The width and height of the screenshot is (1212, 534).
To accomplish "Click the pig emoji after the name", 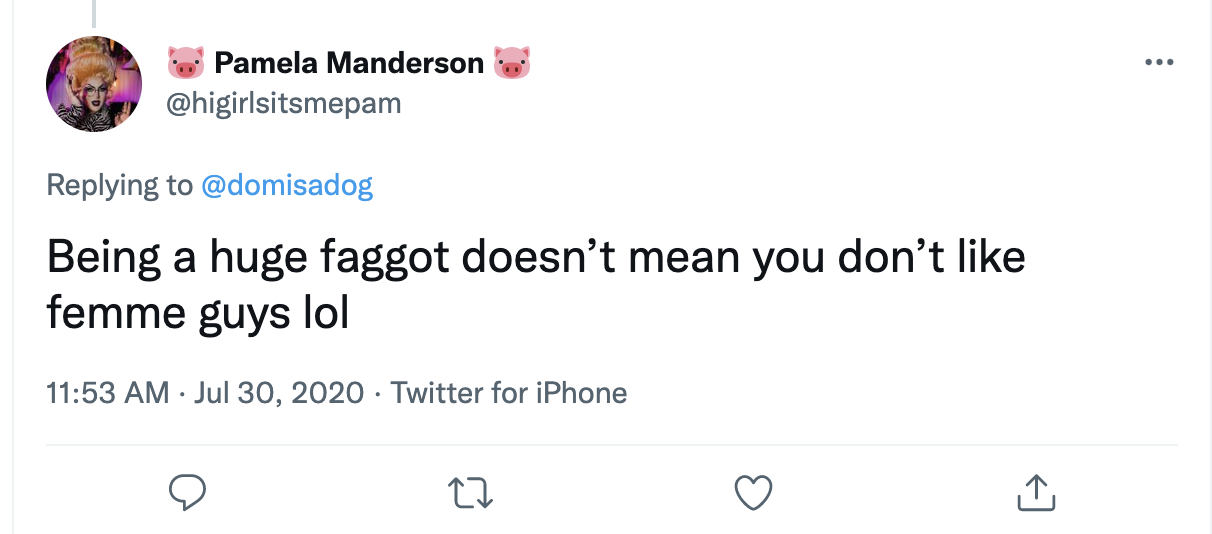I will 511,64.
